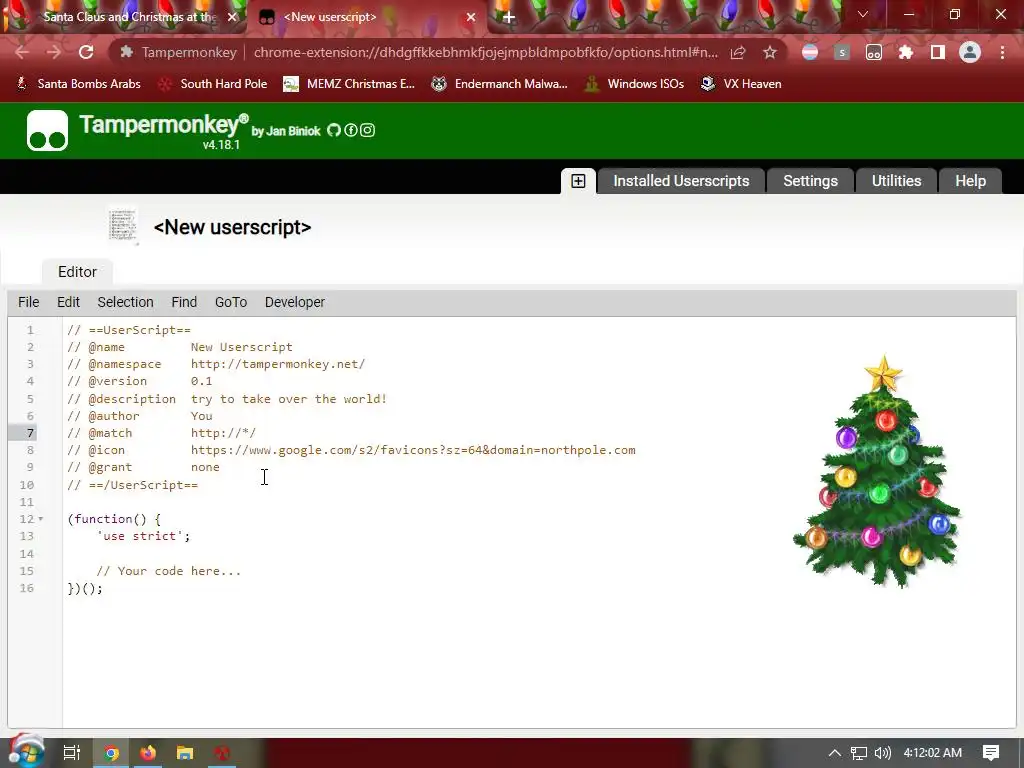
Task: Click 'use strict' code line
Action: (143, 536)
